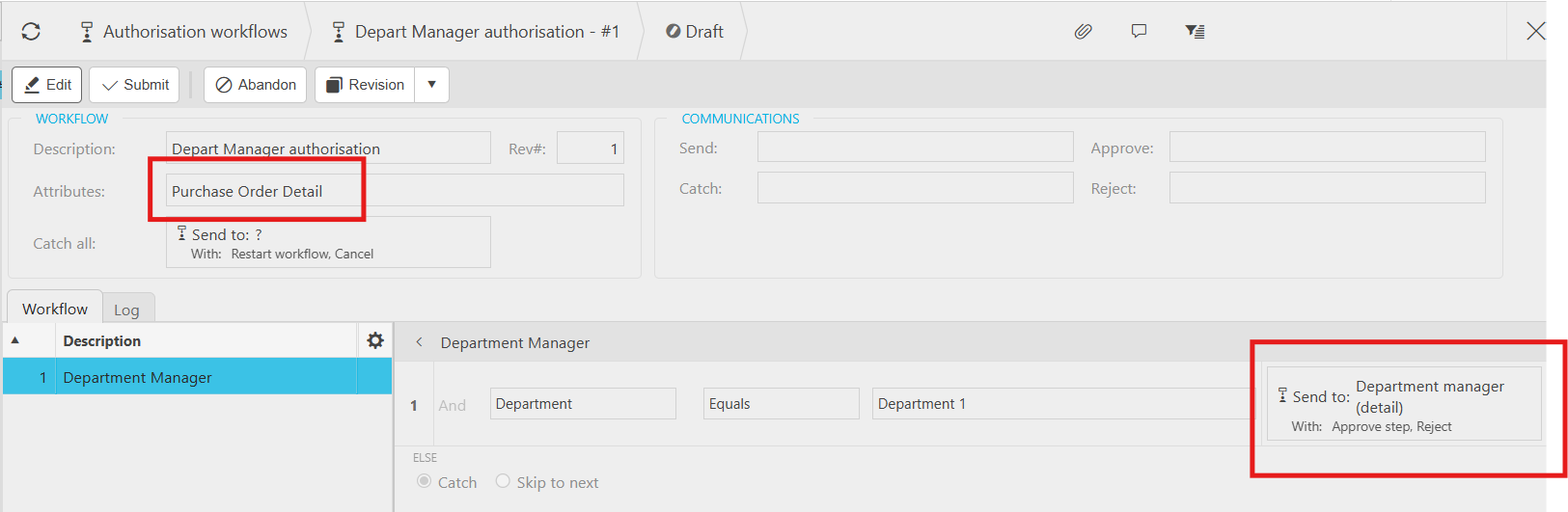Click the back chevron beside Department Manager

(419, 342)
